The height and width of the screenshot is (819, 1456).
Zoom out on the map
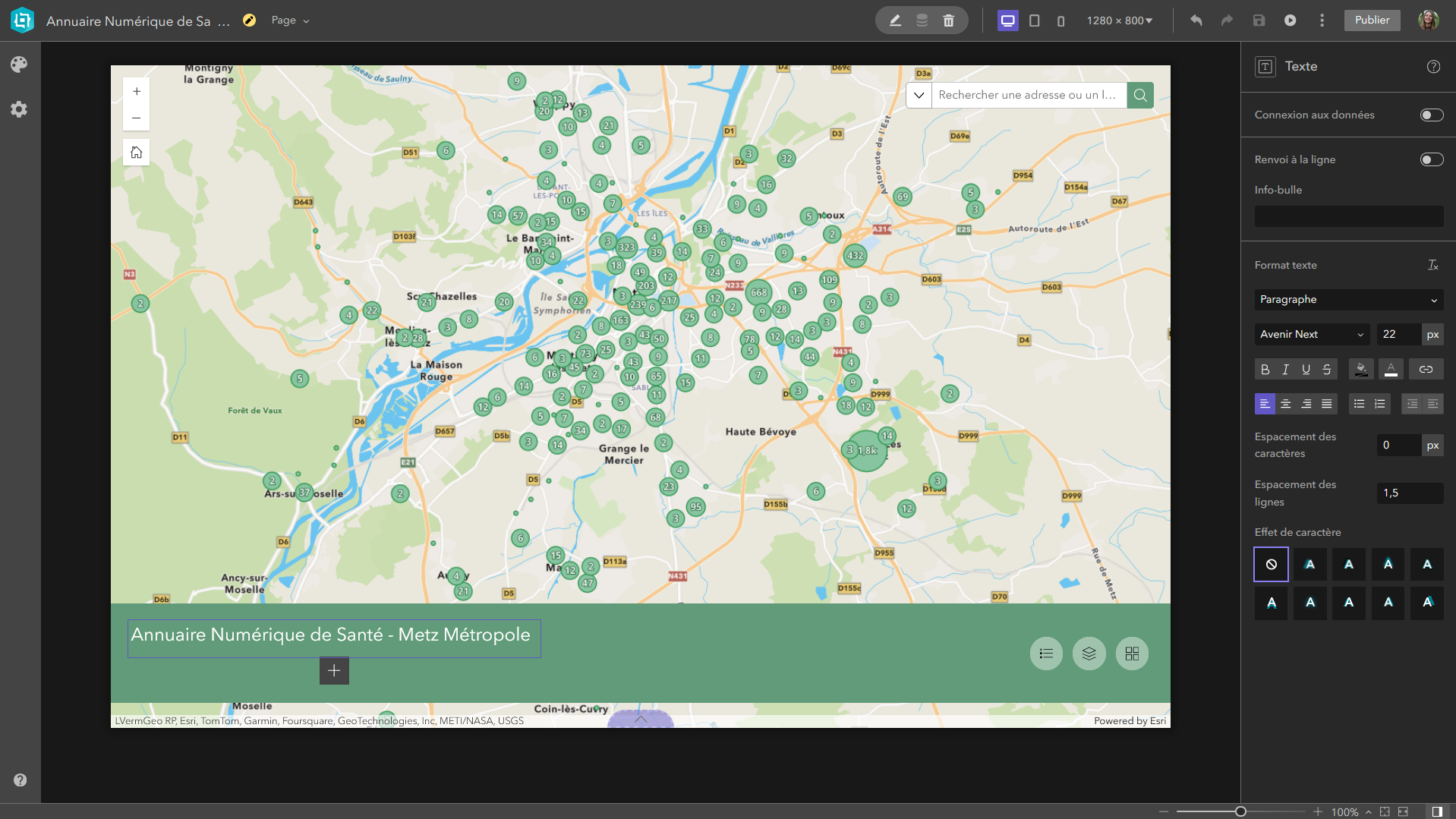tap(137, 118)
